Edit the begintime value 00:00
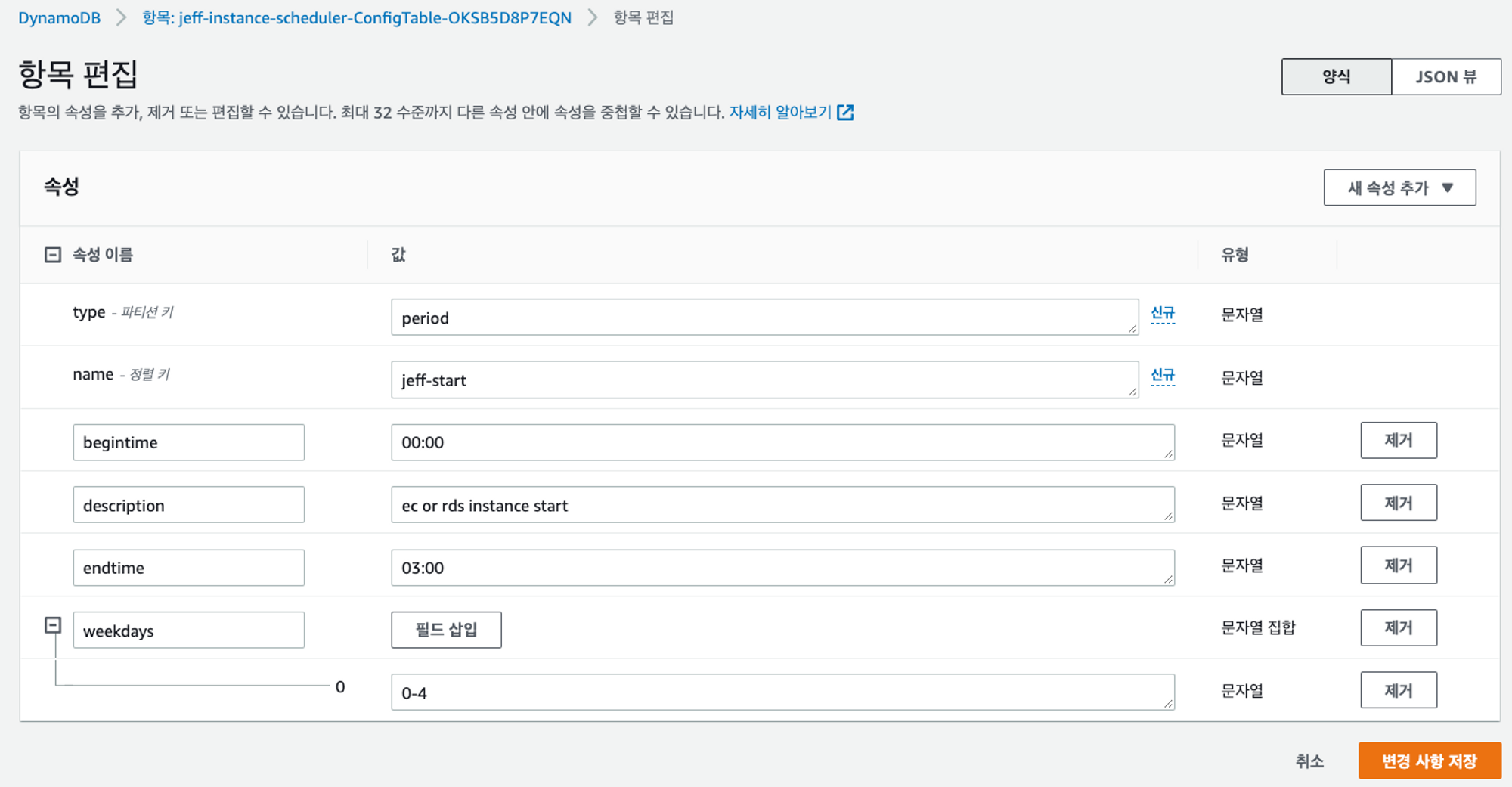This screenshot has height=787, width=1512. click(782, 442)
